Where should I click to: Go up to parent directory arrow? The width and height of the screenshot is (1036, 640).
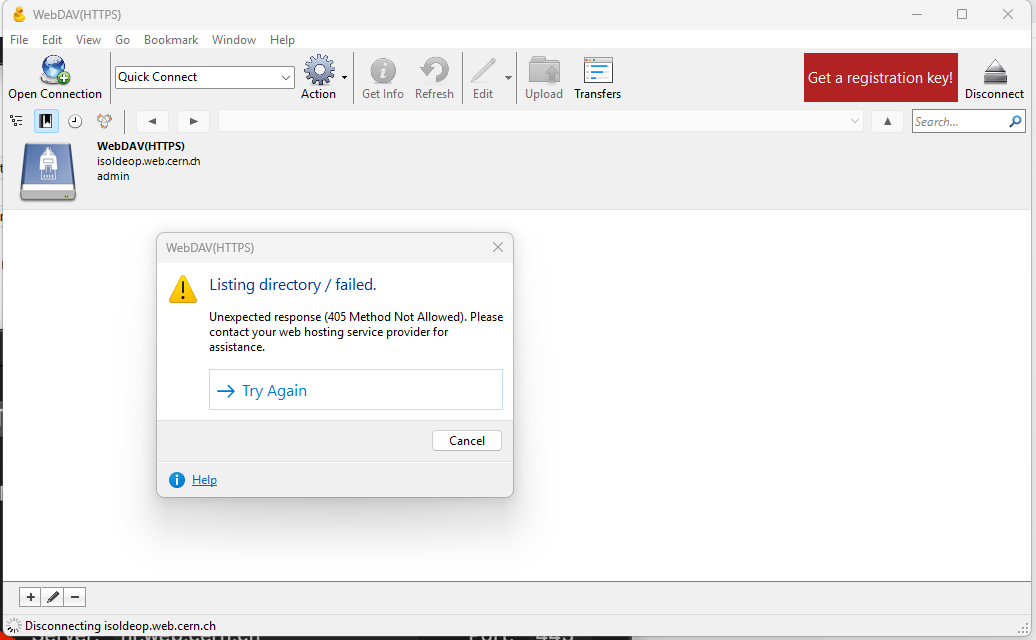pyautogui.click(x=887, y=121)
